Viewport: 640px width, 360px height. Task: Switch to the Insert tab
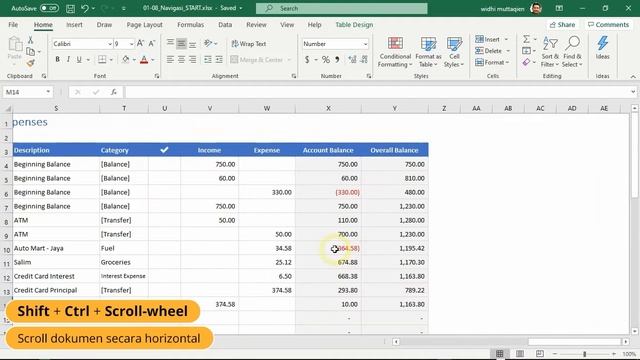pyautogui.click(x=74, y=25)
